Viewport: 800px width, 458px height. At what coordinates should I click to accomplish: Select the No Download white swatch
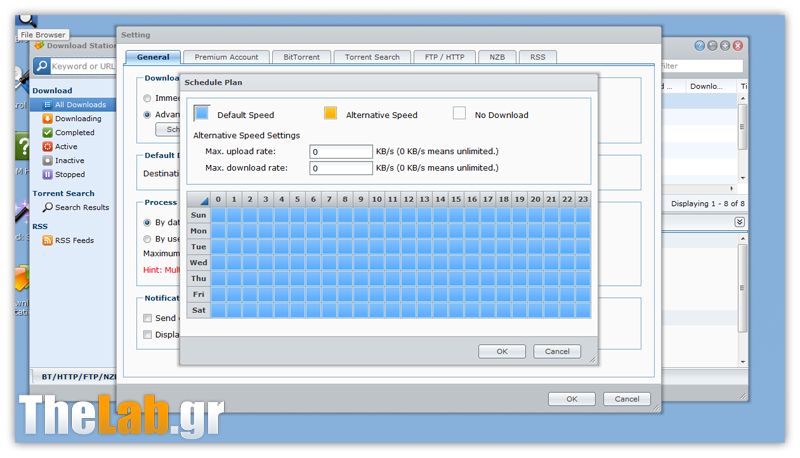pos(459,113)
